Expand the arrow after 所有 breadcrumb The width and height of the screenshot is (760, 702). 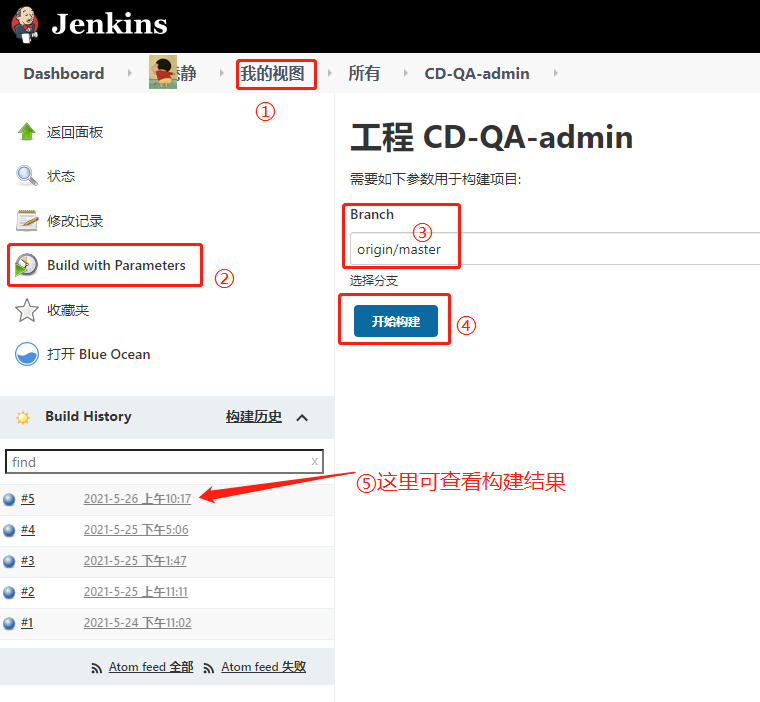pyautogui.click(x=405, y=73)
